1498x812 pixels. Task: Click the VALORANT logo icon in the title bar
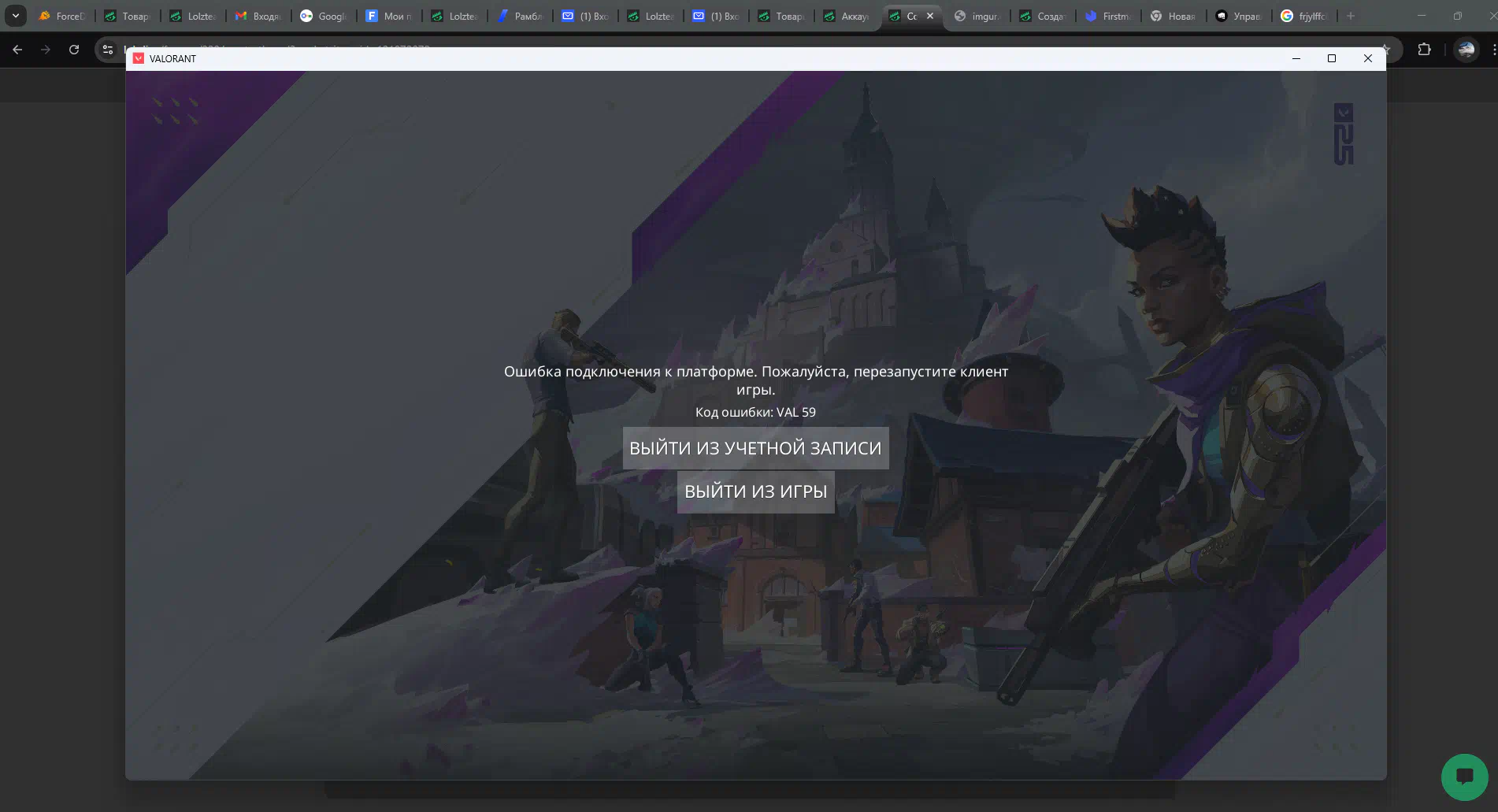click(139, 58)
